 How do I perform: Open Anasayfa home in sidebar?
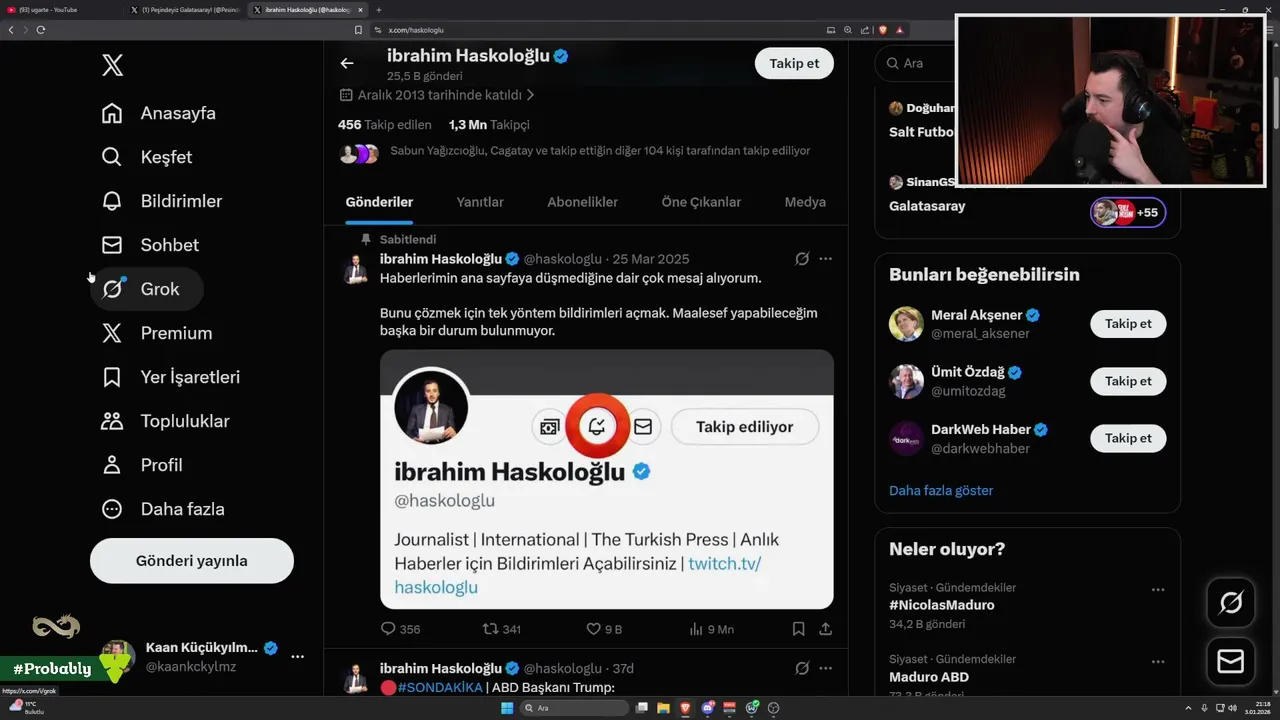[159, 113]
